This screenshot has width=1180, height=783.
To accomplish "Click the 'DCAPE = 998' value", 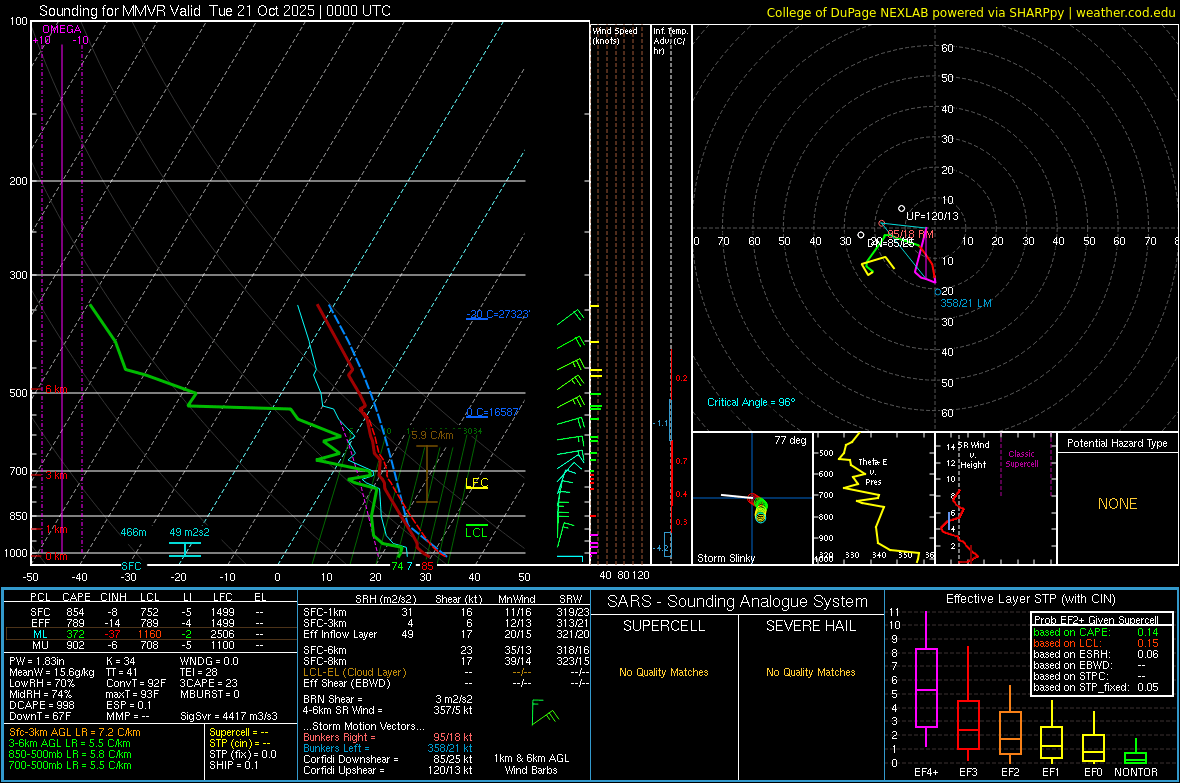I will tap(40, 705).
